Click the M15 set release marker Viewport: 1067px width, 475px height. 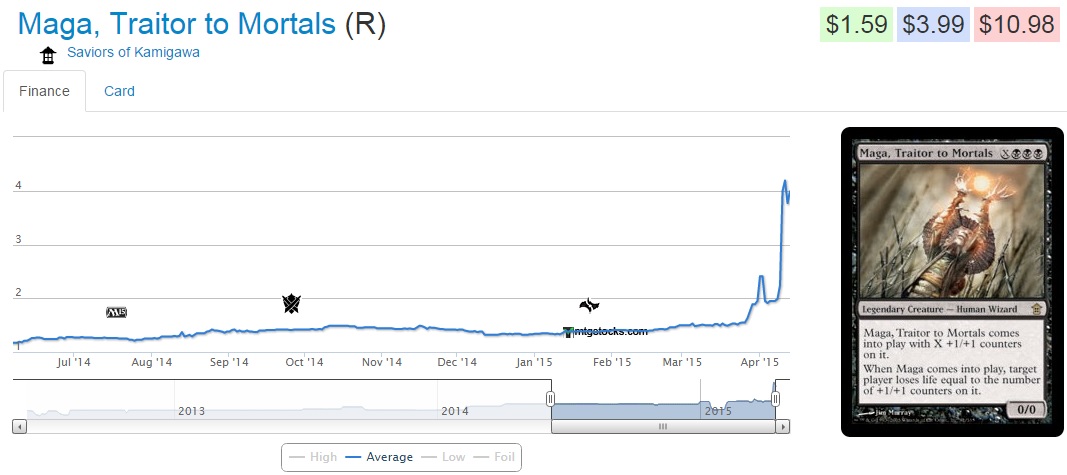pyautogui.click(x=116, y=312)
